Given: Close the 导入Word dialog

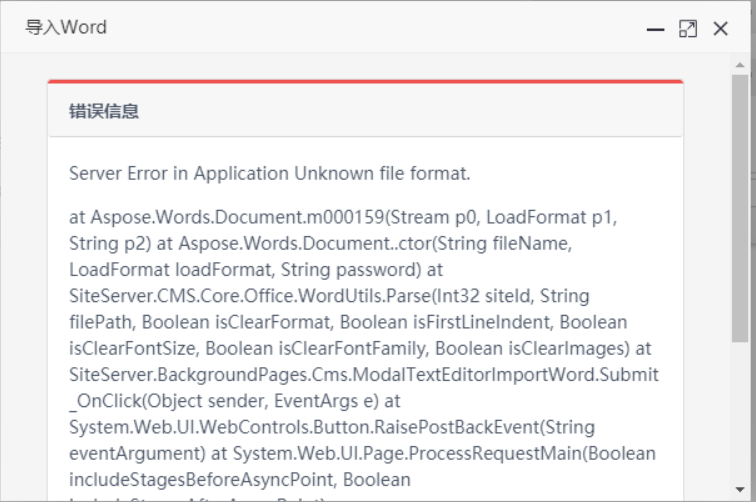Looking at the screenshot, I should coord(720,29).
